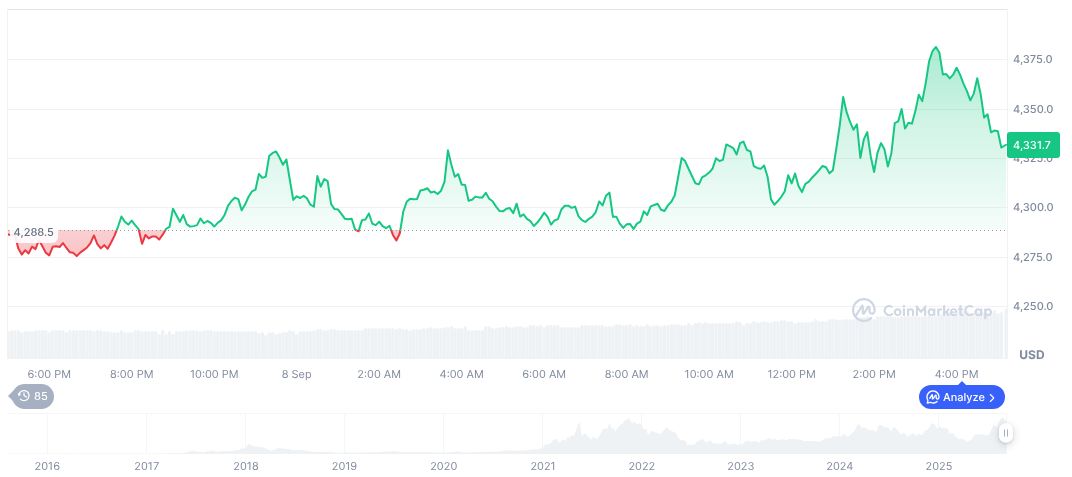Select 2023 on the year navigator

(x=741, y=466)
